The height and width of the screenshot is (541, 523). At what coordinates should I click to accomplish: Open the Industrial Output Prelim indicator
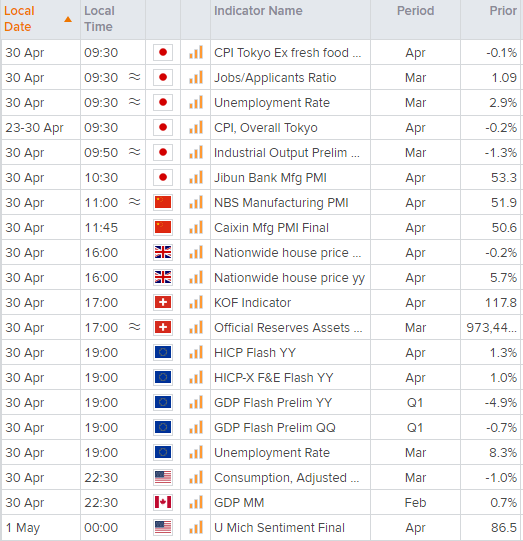[x=287, y=153]
